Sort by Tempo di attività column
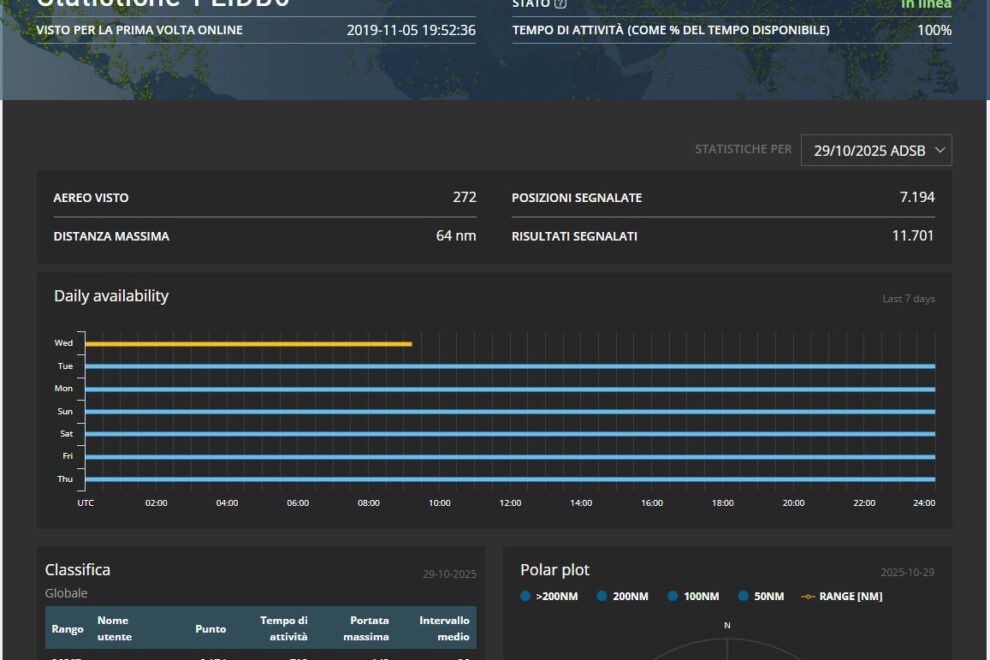The image size is (990, 660). click(x=284, y=628)
